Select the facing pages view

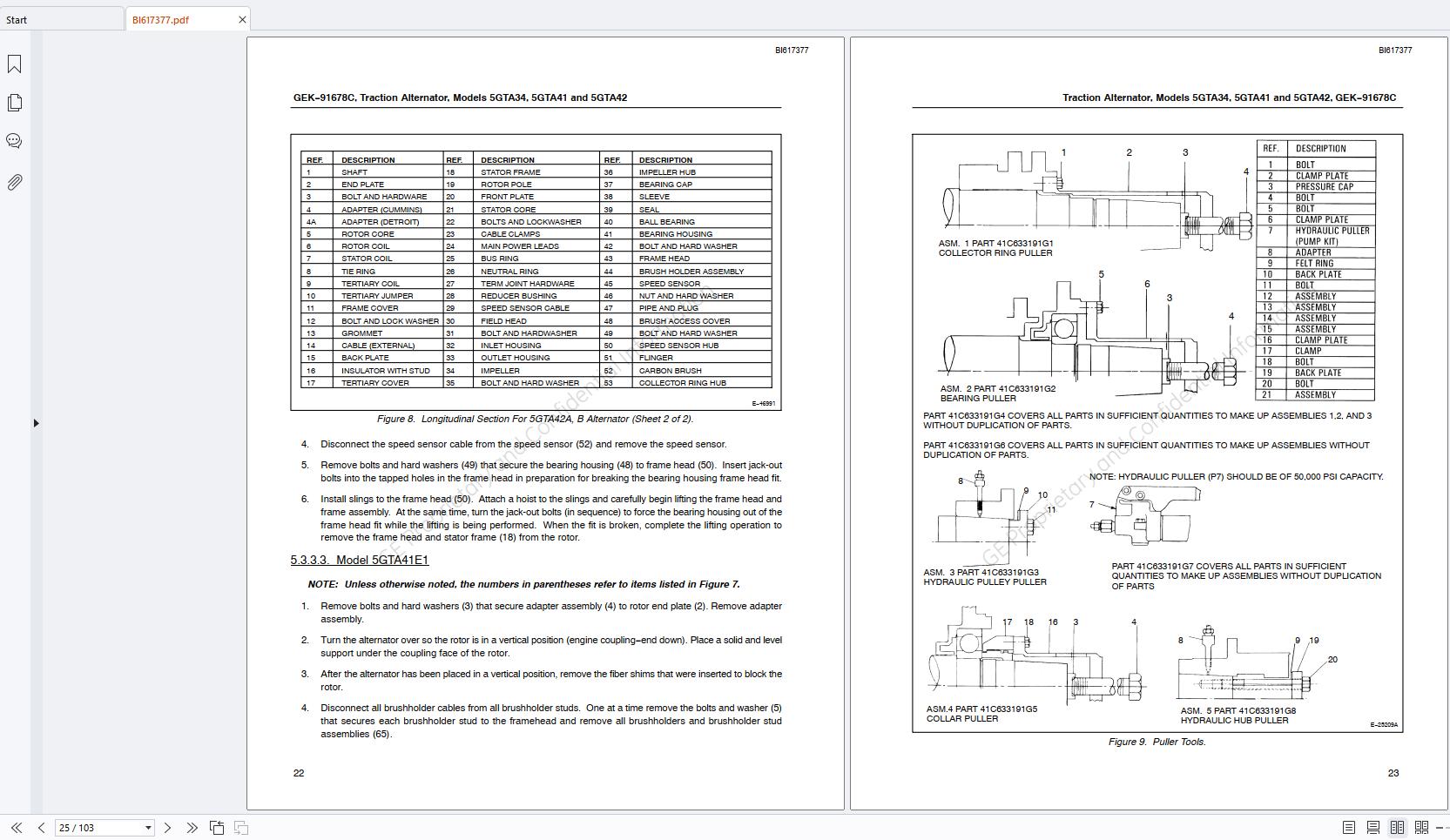coord(1397,828)
